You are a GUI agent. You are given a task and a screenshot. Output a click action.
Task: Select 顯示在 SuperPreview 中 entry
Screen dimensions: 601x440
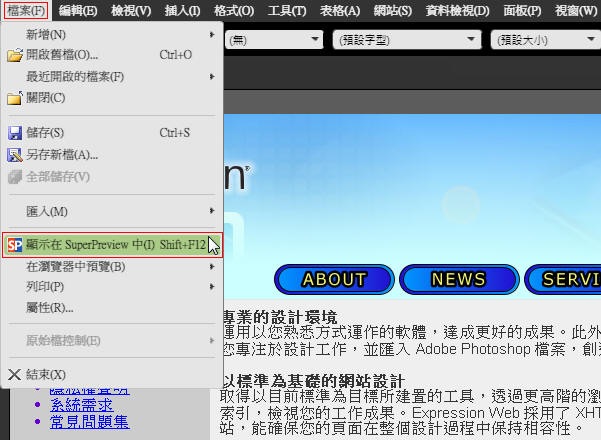[112, 245]
